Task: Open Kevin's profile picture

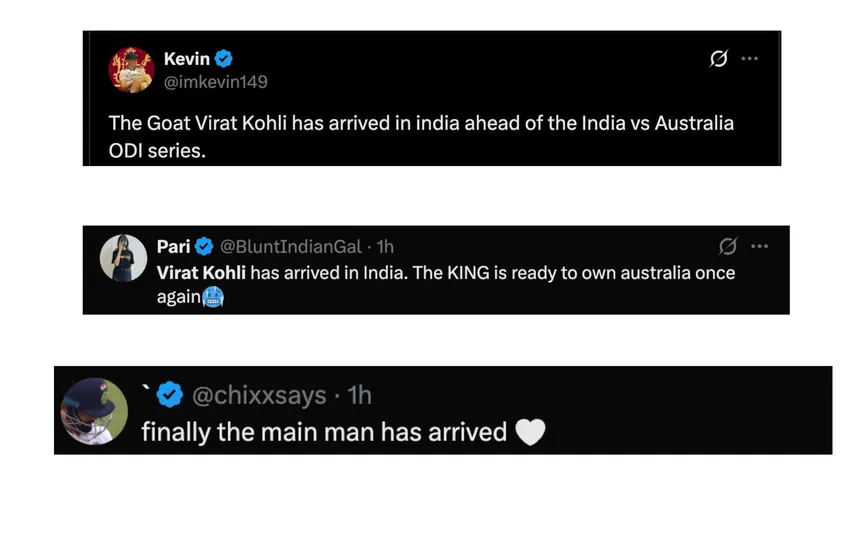Action: 131,70
